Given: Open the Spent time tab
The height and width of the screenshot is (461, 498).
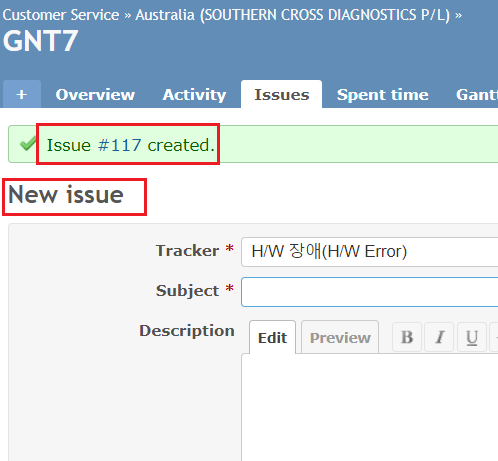Looking at the screenshot, I should point(382,95).
